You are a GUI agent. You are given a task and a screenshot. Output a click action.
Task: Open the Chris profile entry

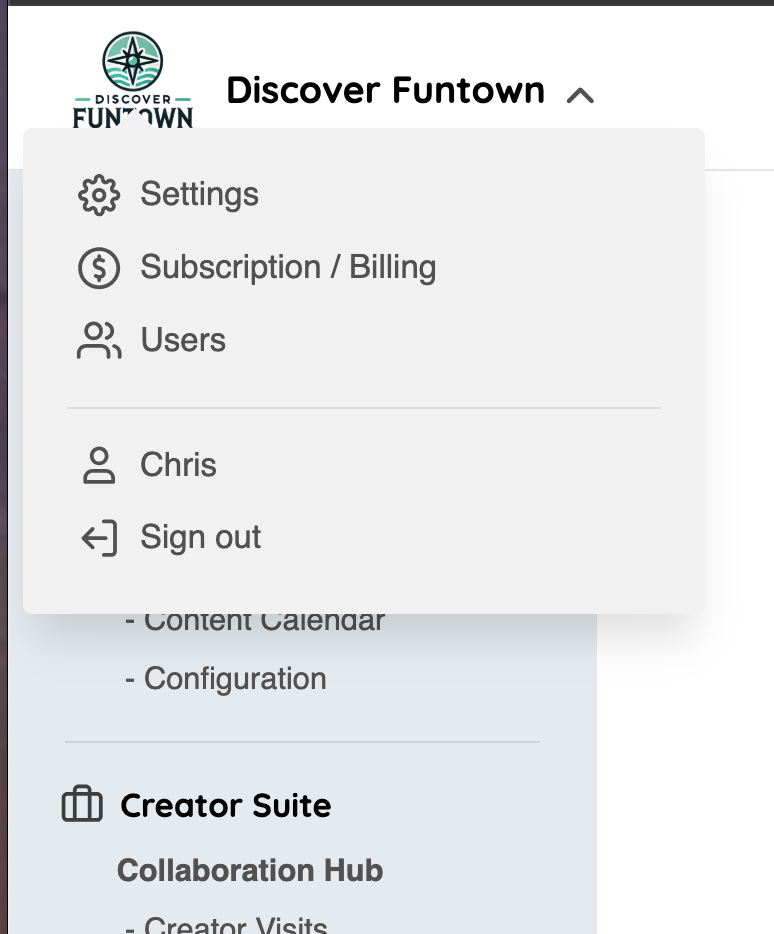click(178, 465)
